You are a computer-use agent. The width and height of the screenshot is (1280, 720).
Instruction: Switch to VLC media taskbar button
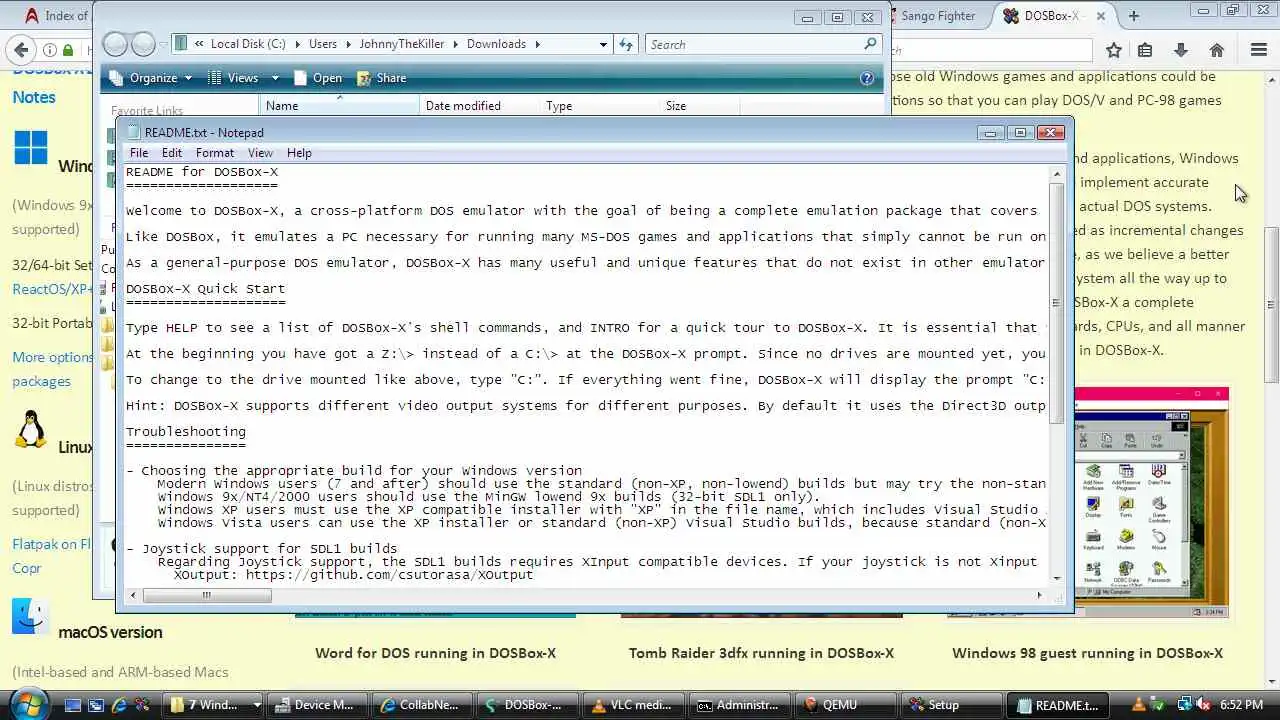pyautogui.click(x=634, y=705)
